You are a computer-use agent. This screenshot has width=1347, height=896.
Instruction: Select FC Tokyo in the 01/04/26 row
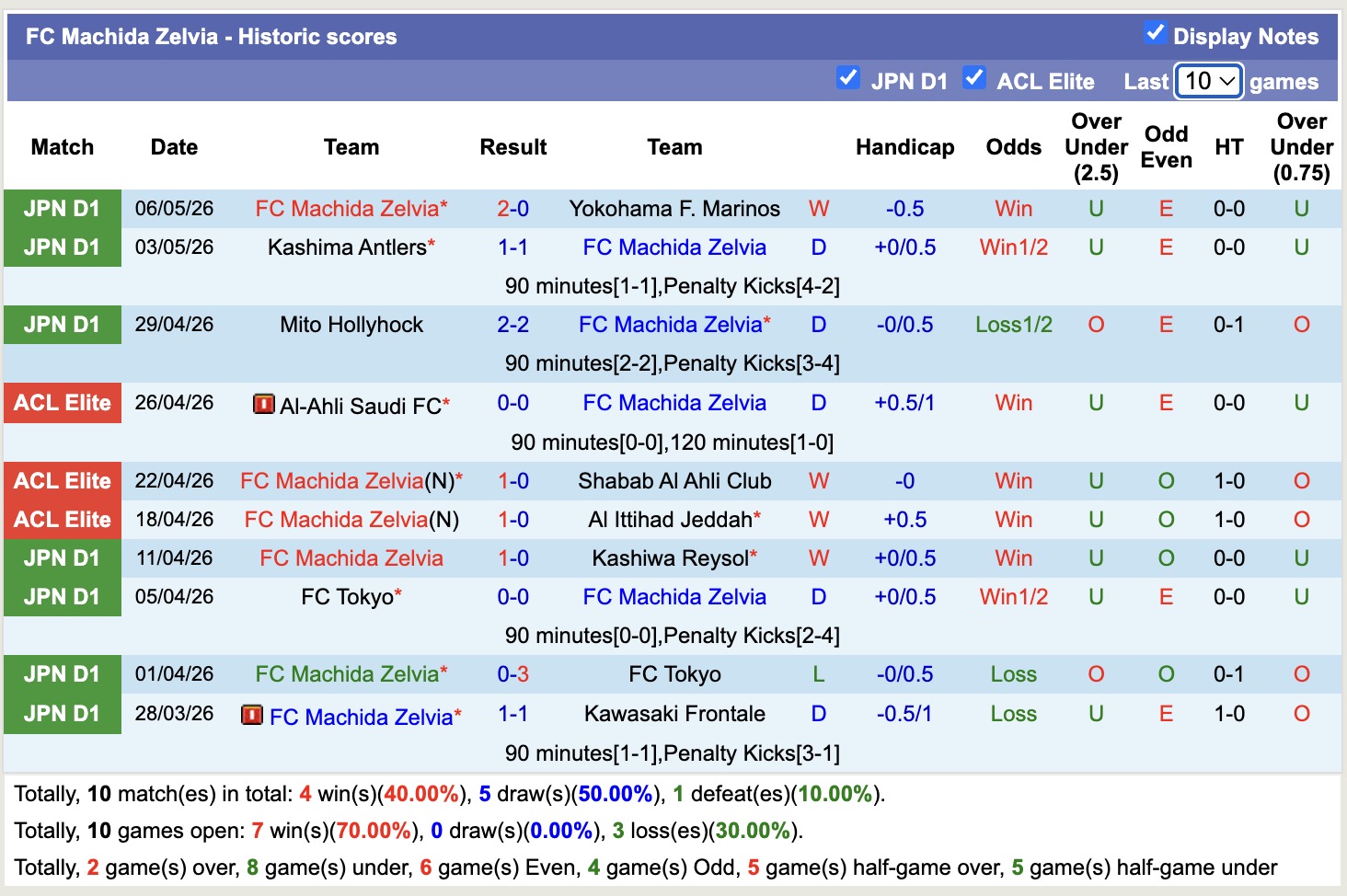(674, 674)
